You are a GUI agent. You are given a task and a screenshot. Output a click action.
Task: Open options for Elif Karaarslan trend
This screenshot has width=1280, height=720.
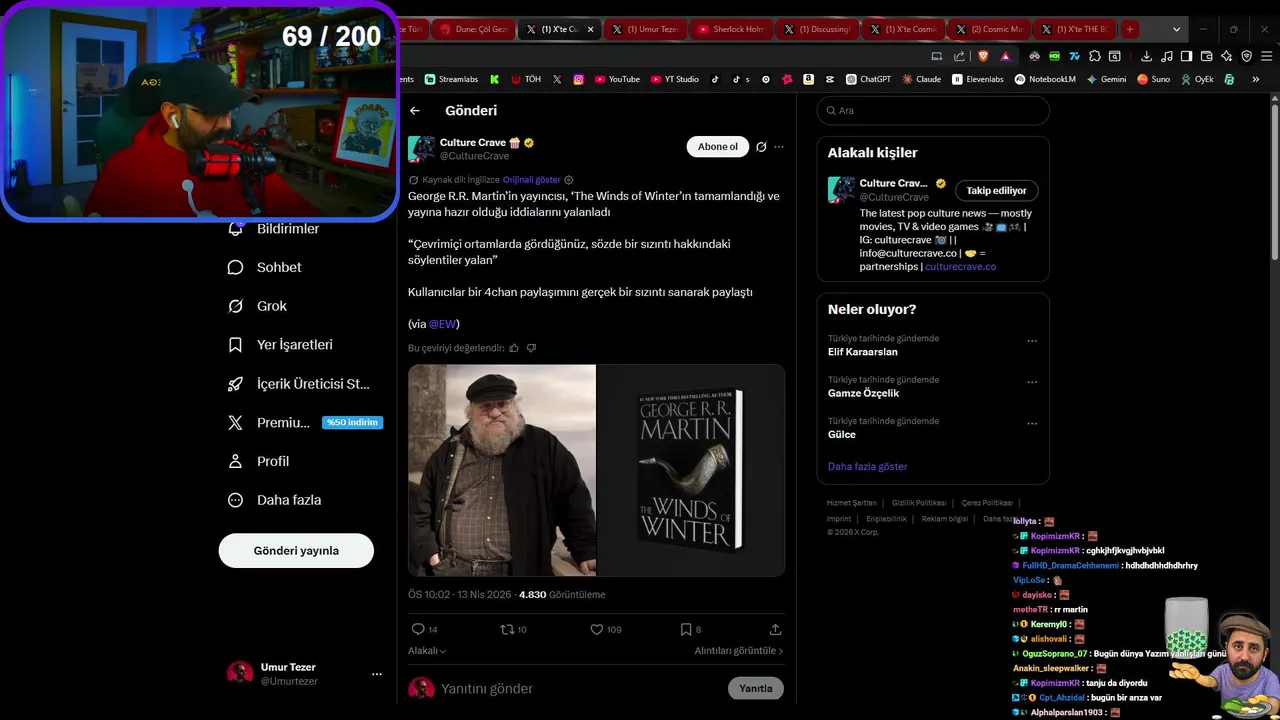click(1032, 341)
